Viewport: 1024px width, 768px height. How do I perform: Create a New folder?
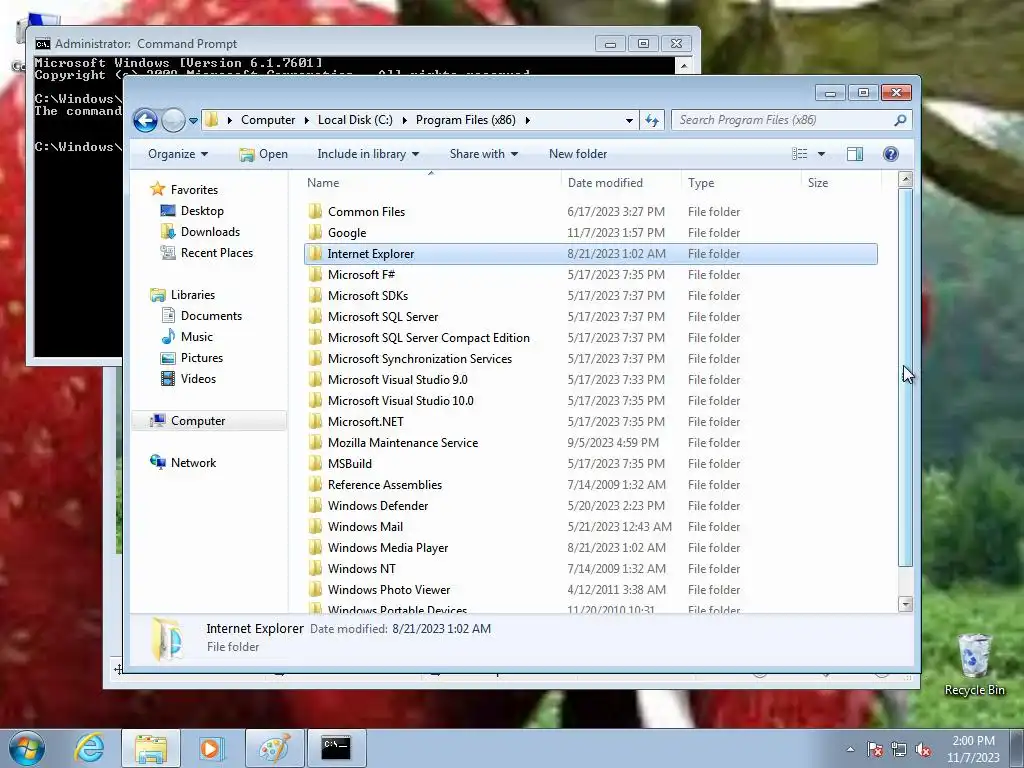tap(578, 154)
